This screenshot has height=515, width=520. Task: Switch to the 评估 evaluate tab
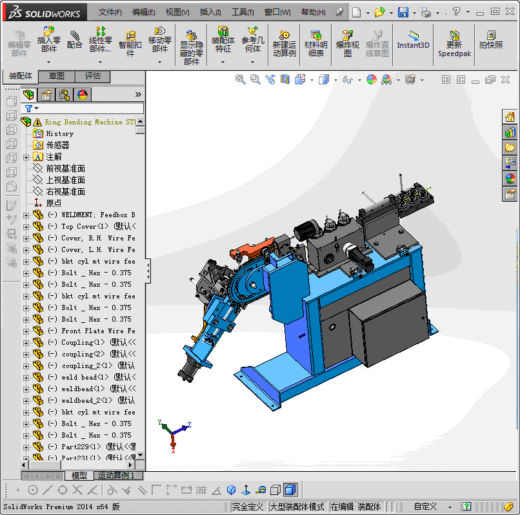93,76
